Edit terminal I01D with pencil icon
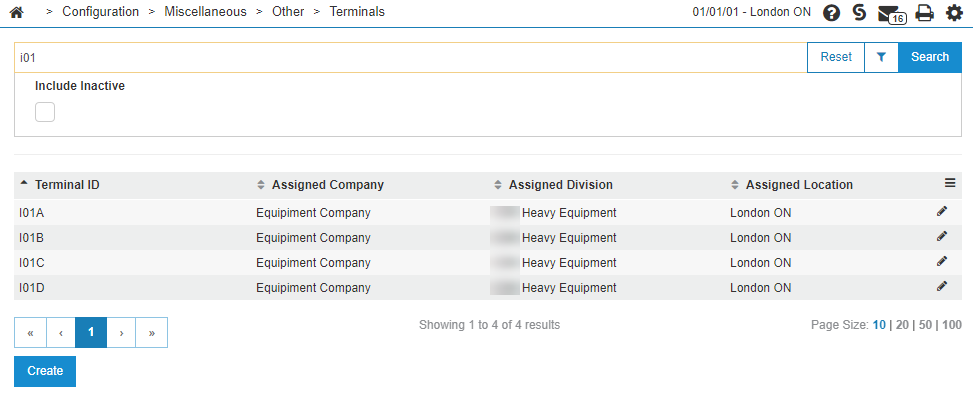Image resolution: width=973 pixels, height=396 pixels. pos(942,286)
